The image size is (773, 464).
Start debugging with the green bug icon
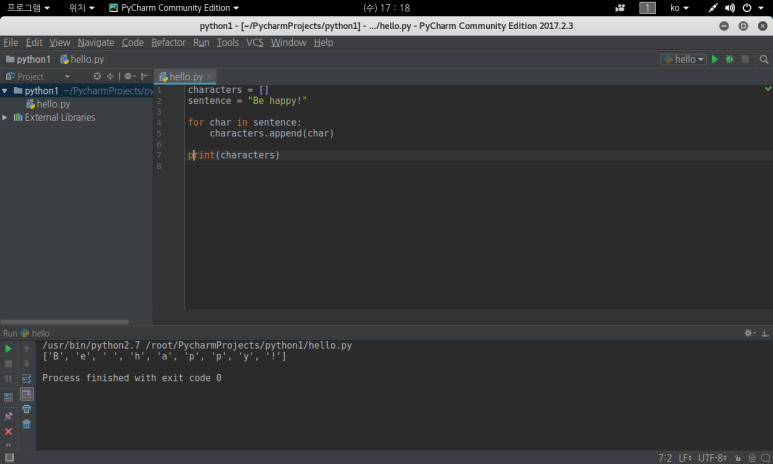point(730,59)
